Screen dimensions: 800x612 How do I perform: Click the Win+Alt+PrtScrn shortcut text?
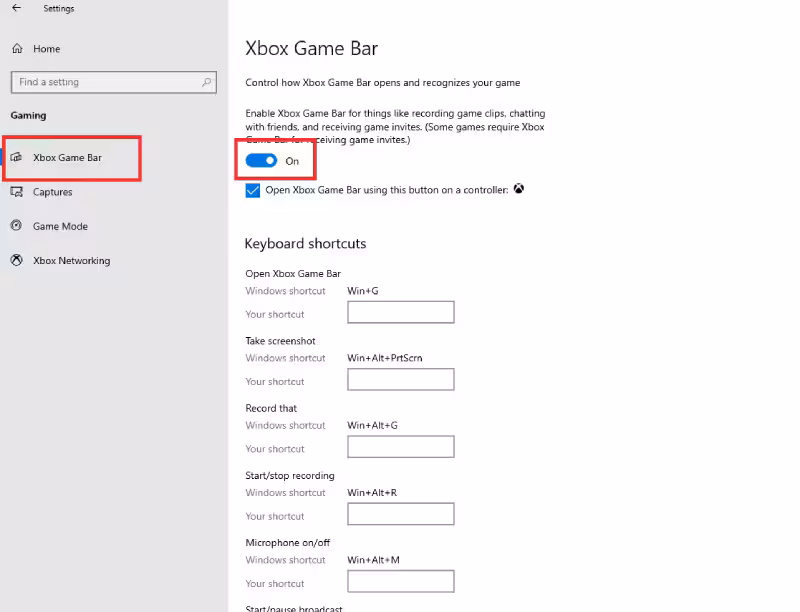point(385,358)
